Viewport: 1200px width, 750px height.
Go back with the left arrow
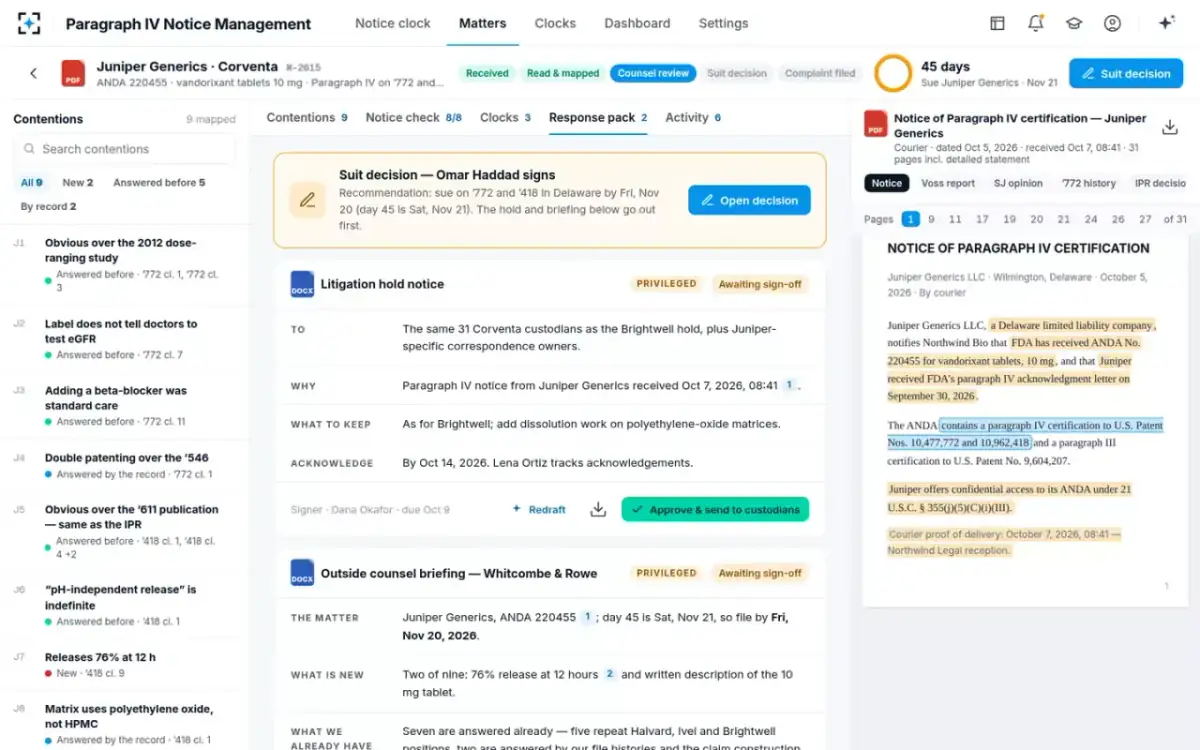point(33,73)
